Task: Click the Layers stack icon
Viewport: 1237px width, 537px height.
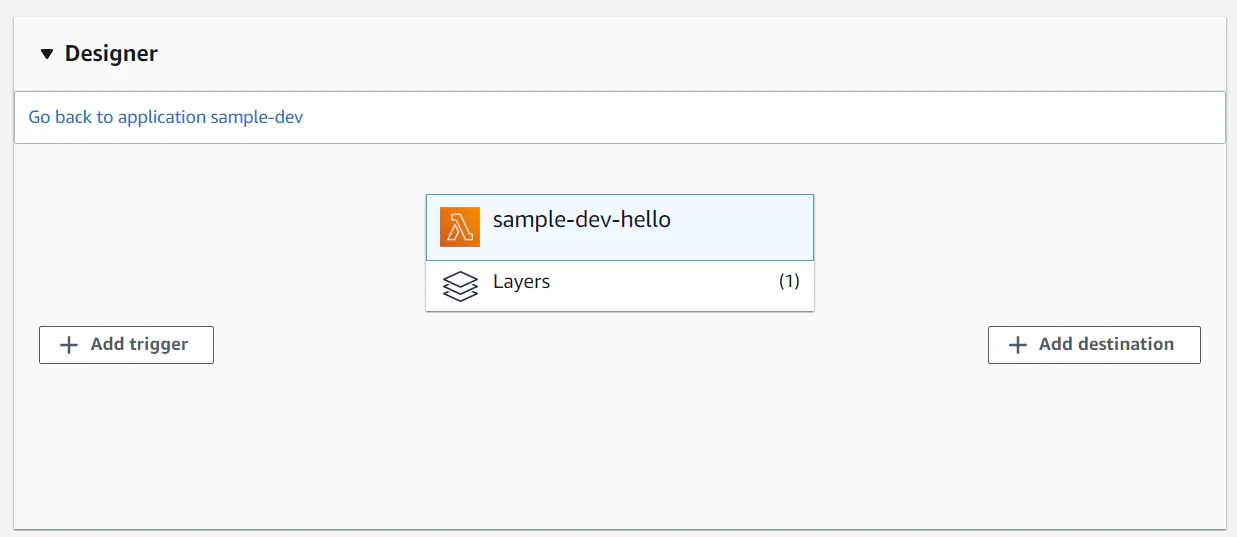Action: 460,286
